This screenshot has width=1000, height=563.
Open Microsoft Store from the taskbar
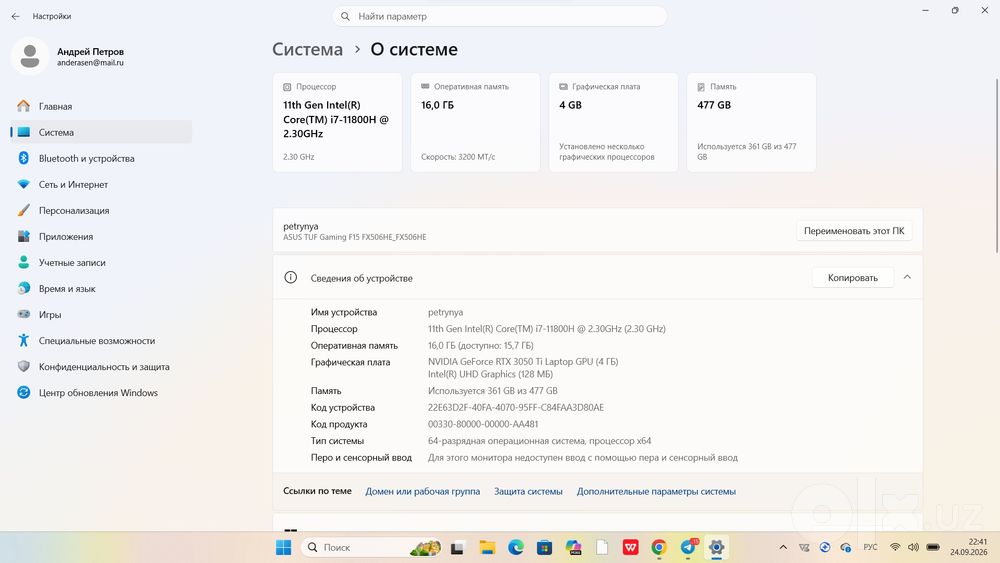pos(544,548)
